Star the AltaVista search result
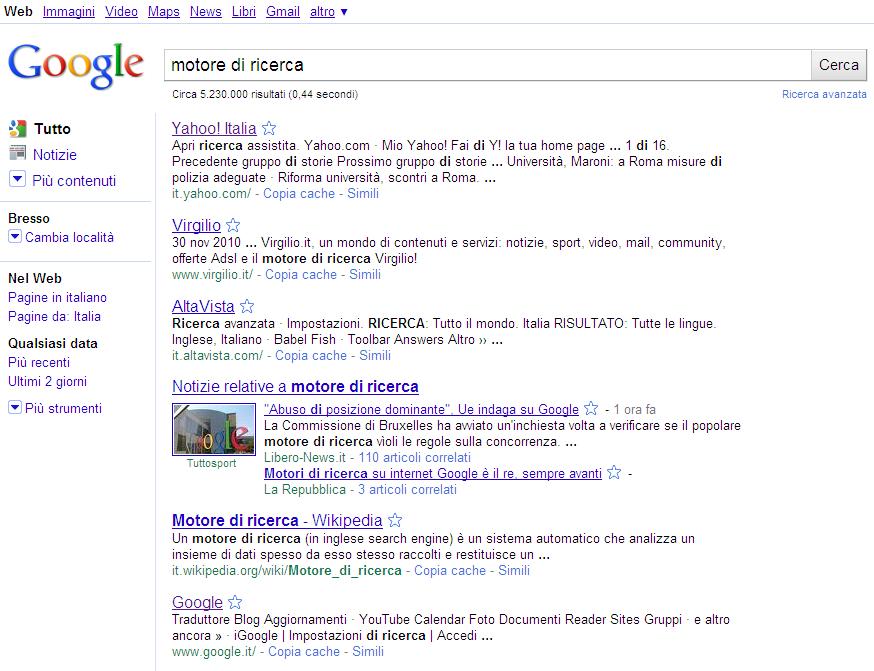Viewport: 874px width, 671px height. coord(247,306)
